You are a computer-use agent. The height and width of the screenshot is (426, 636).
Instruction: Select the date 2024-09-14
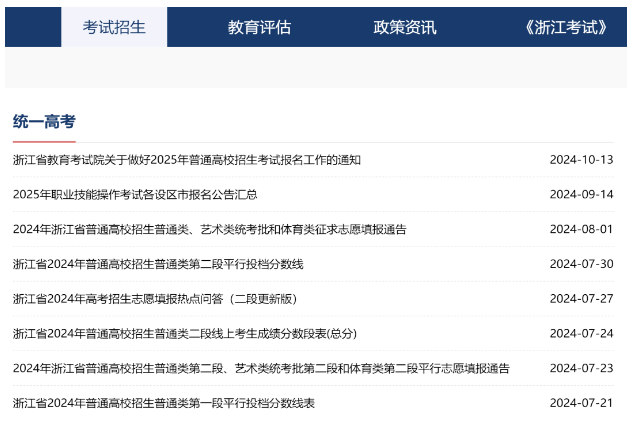pyautogui.click(x=581, y=195)
